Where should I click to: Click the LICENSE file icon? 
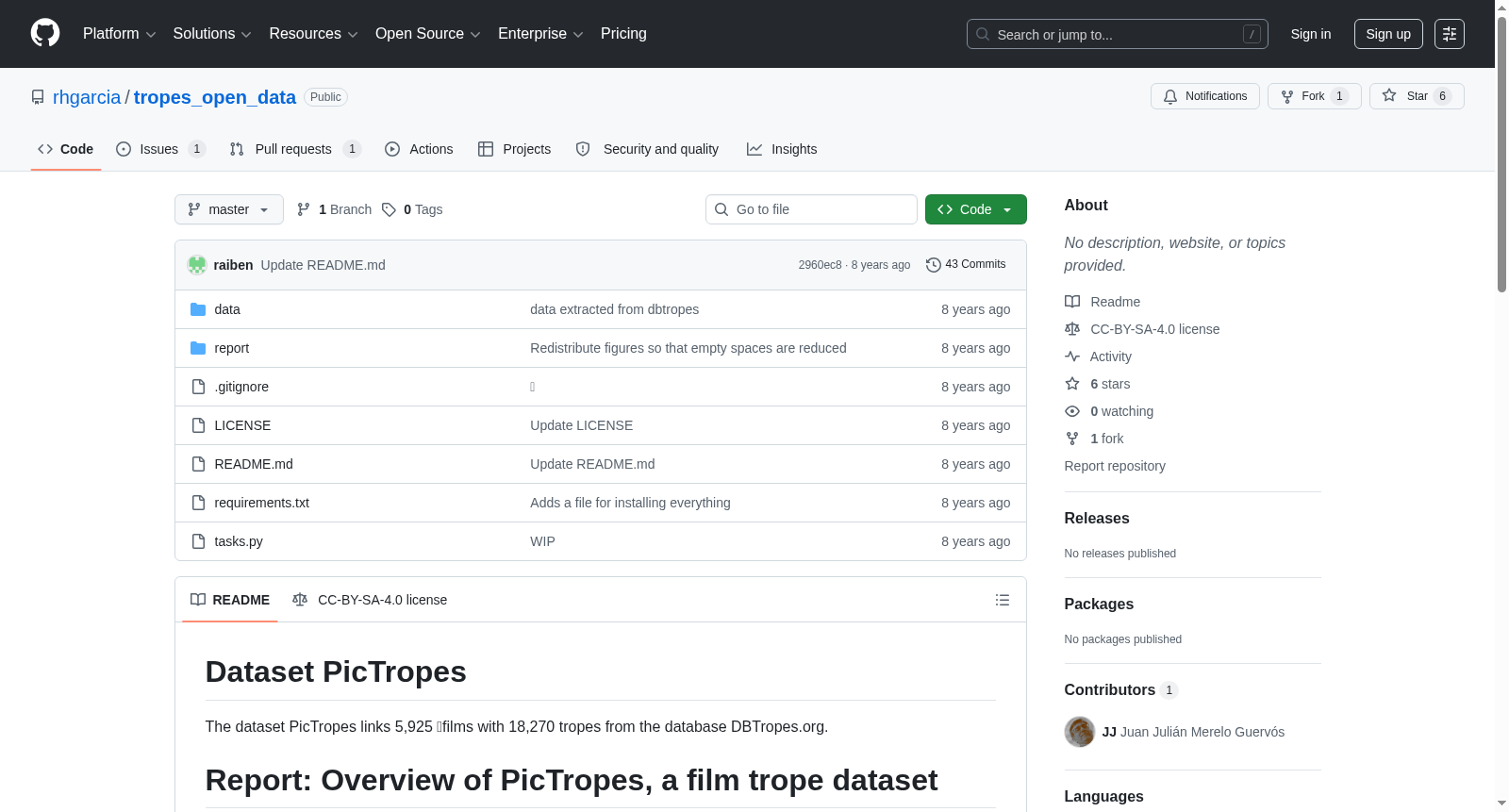tap(198, 425)
